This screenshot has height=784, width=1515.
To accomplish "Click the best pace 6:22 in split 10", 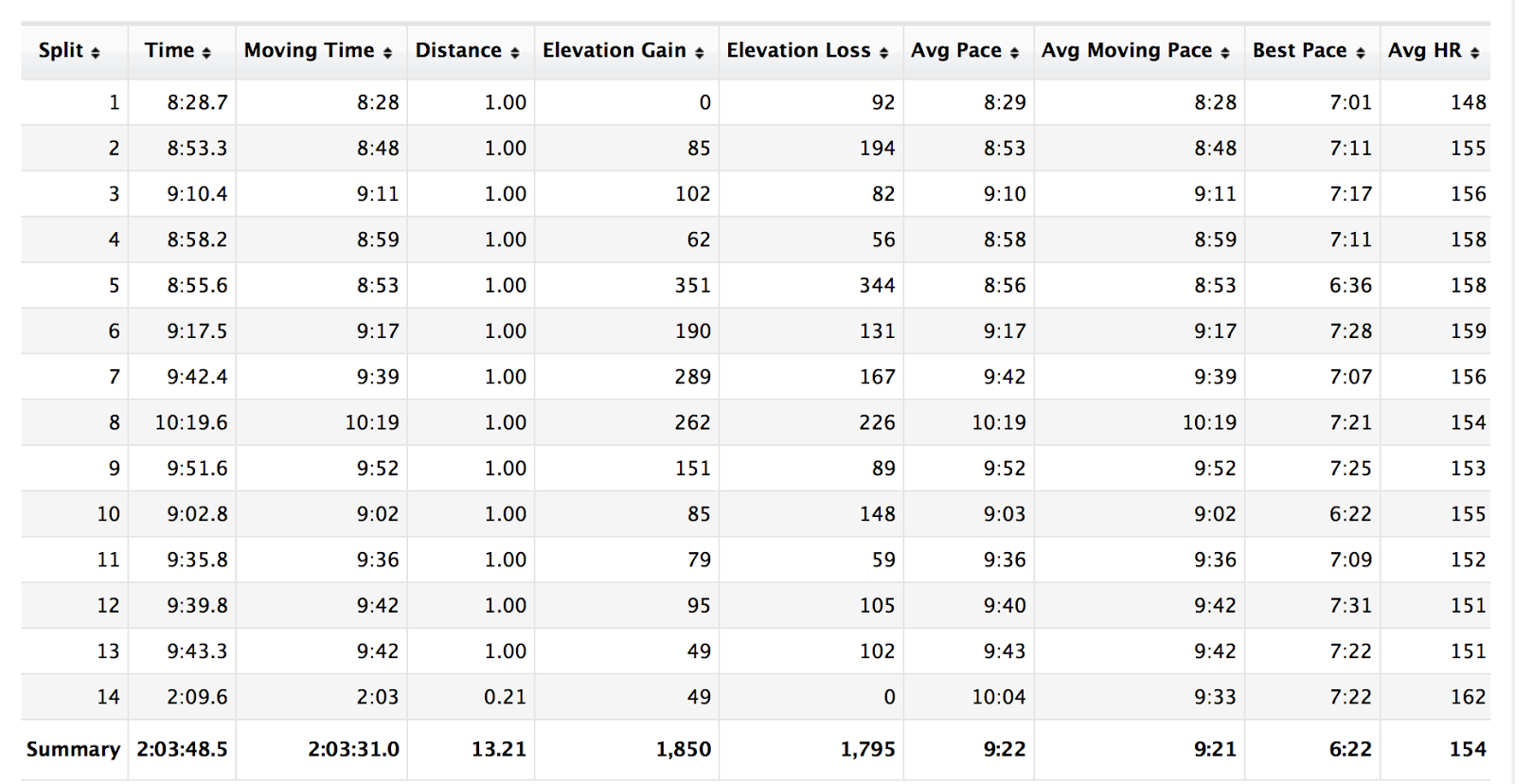I will 1351,514.
